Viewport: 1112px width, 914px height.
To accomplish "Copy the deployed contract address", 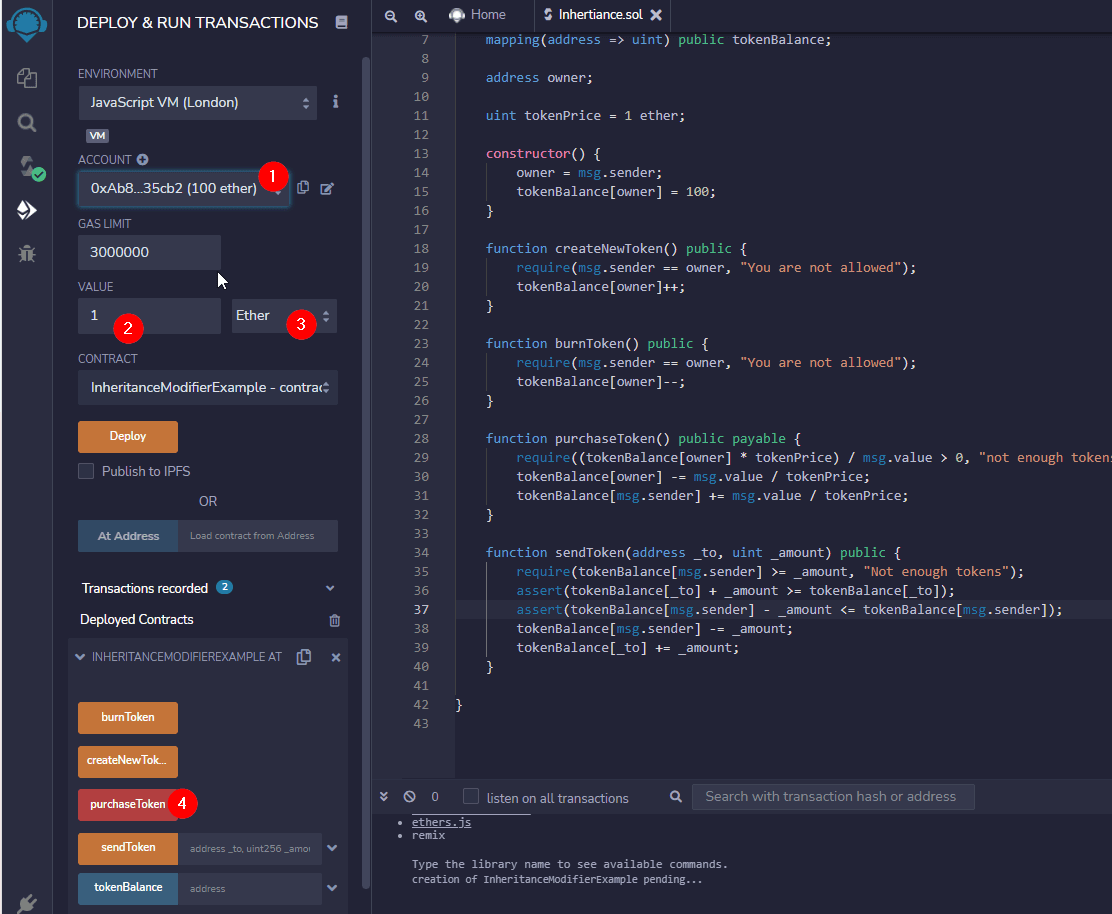I will pyautogui.click(x=304, y=657).
